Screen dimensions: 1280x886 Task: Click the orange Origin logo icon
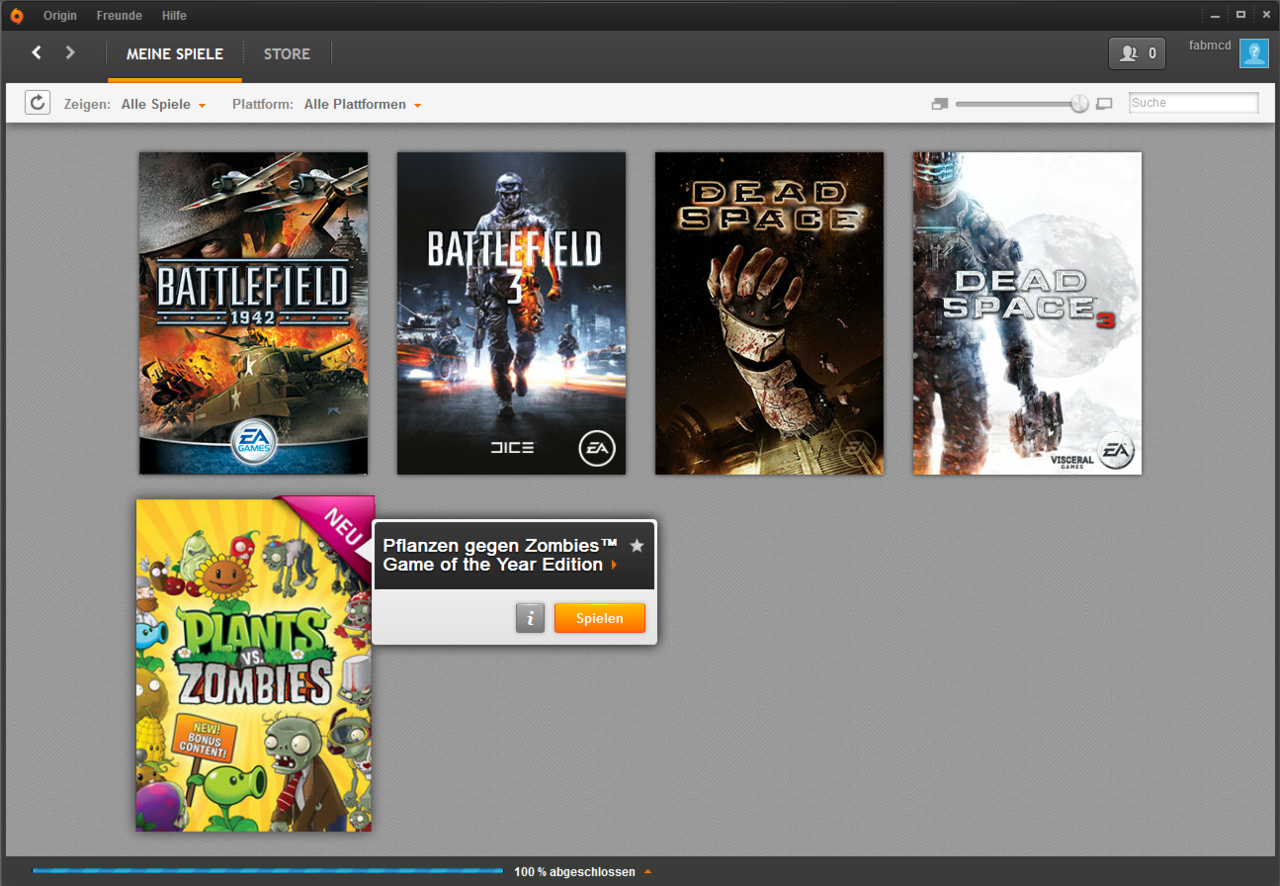(x=16, y=15)
